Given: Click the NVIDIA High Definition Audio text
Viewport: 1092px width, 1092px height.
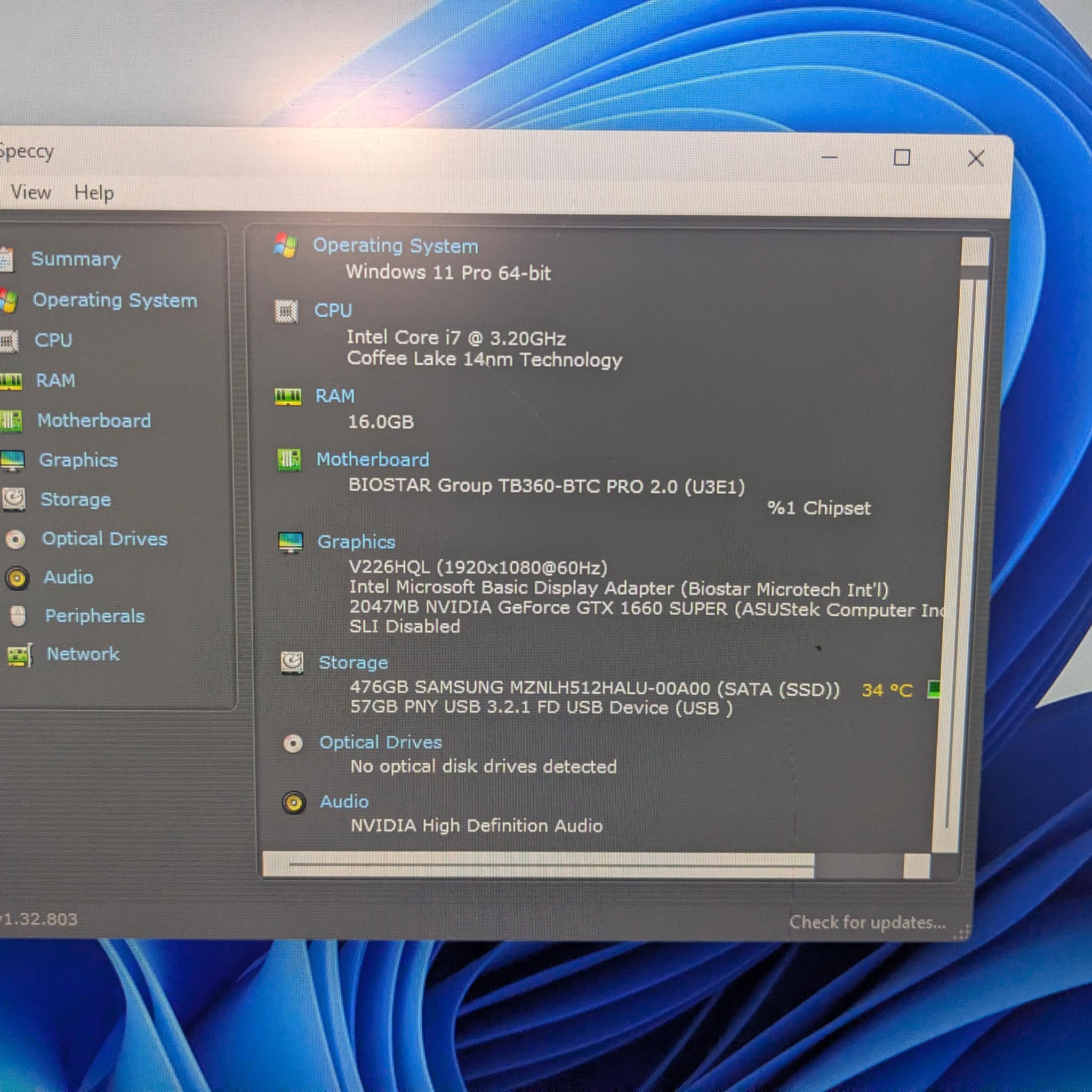Looking at the screenshot, I should [477, 826].
